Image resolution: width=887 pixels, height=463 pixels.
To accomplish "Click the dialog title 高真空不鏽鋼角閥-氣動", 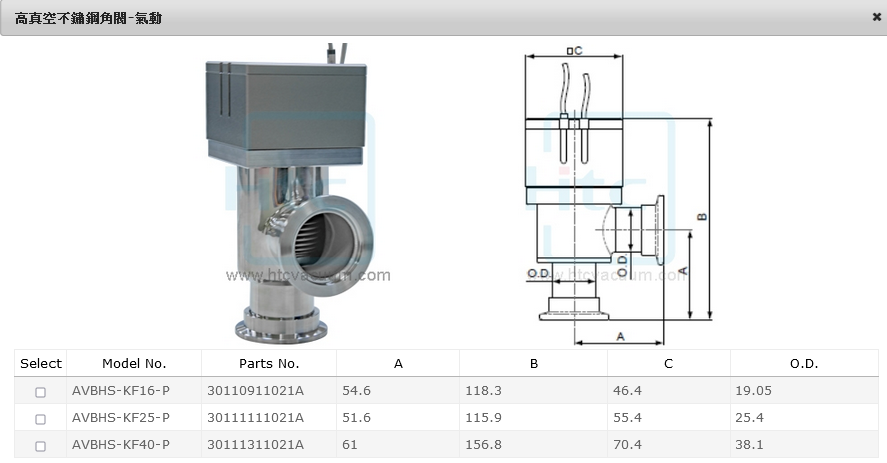I will tap(89, 18).
